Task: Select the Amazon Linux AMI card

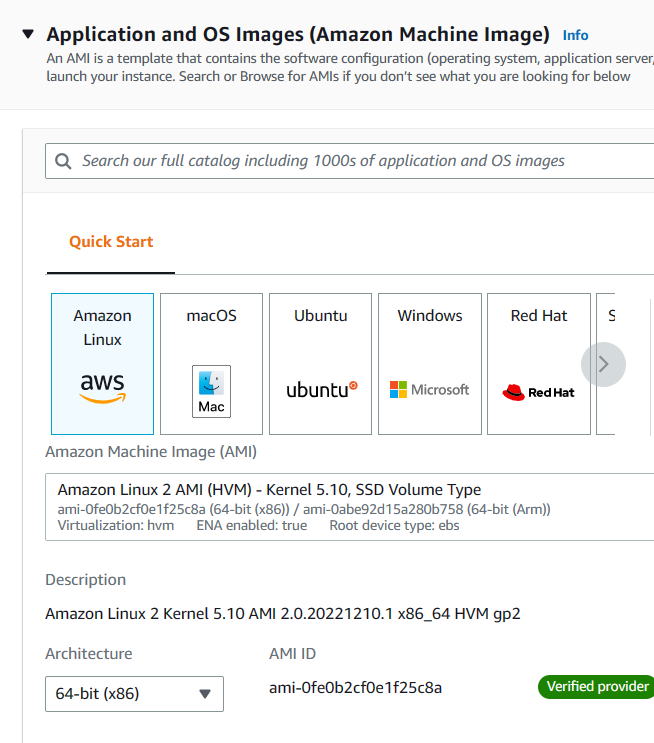Action: [102, 364]
